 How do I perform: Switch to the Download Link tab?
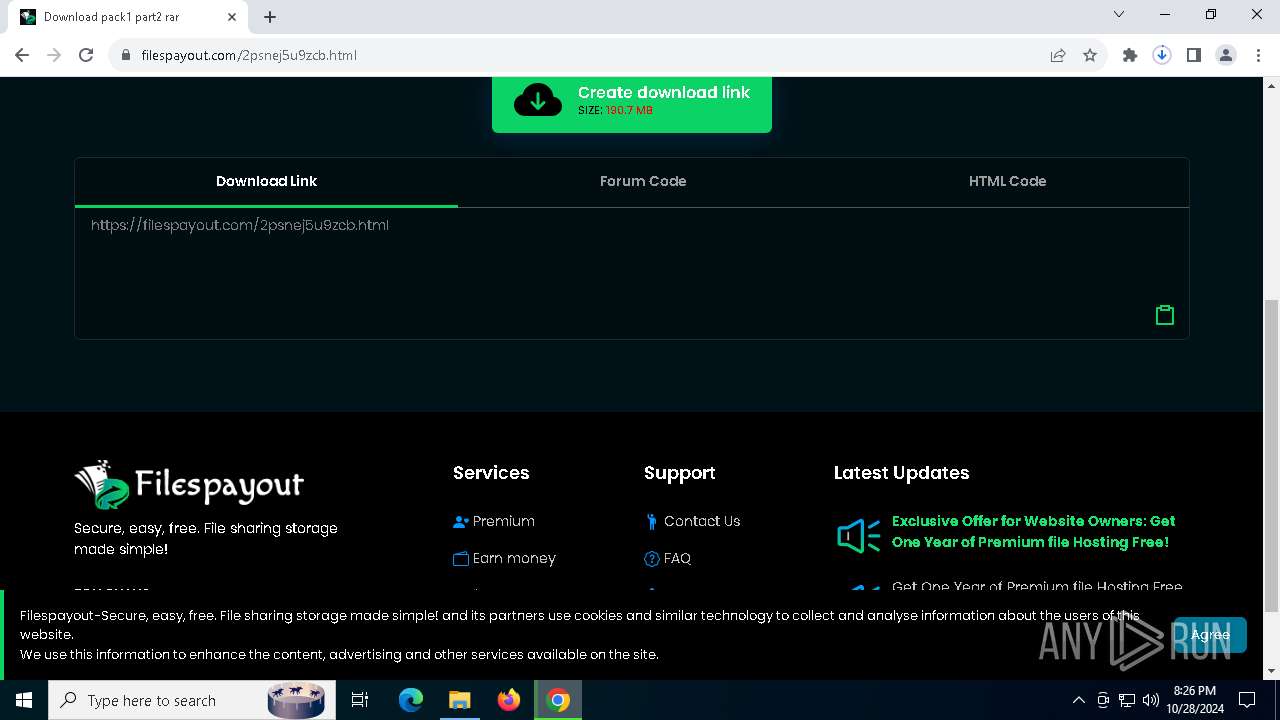[x=266, y=182]
